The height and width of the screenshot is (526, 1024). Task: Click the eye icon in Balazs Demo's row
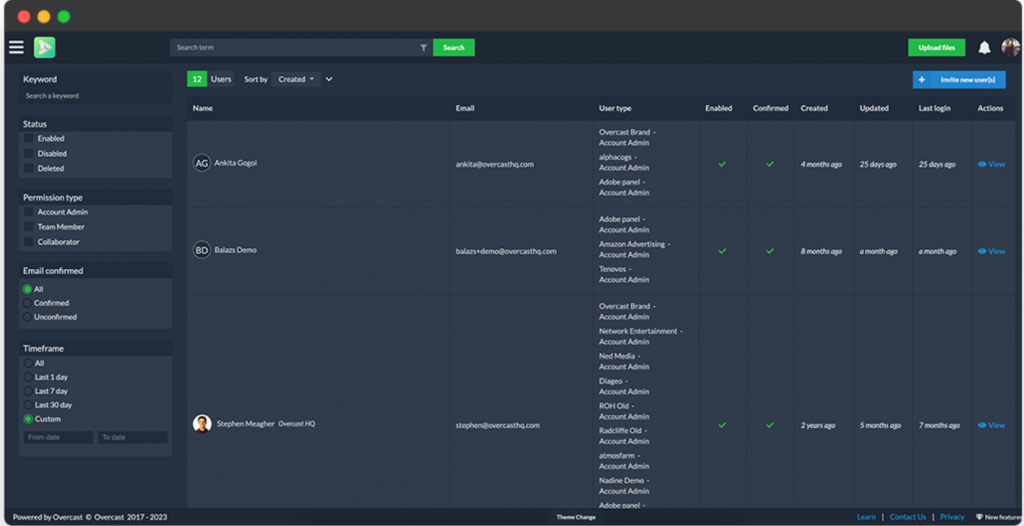pyautogui.click(x=982, y=252)
